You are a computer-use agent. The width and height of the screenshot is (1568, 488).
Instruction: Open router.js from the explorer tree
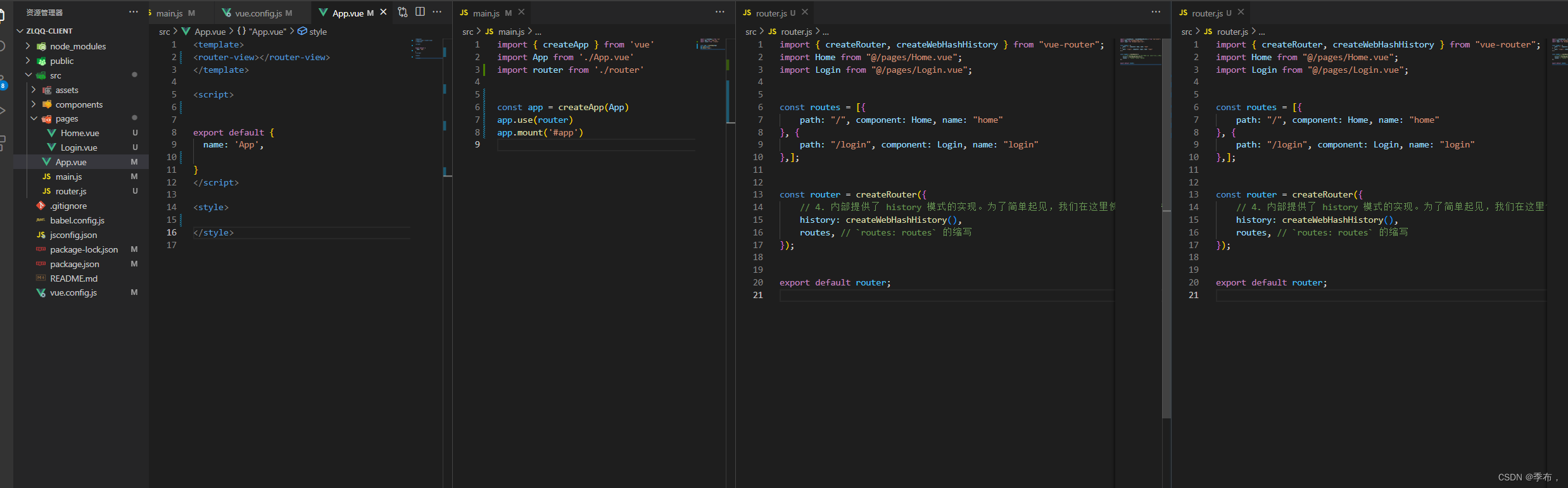[x=81, y=191]
